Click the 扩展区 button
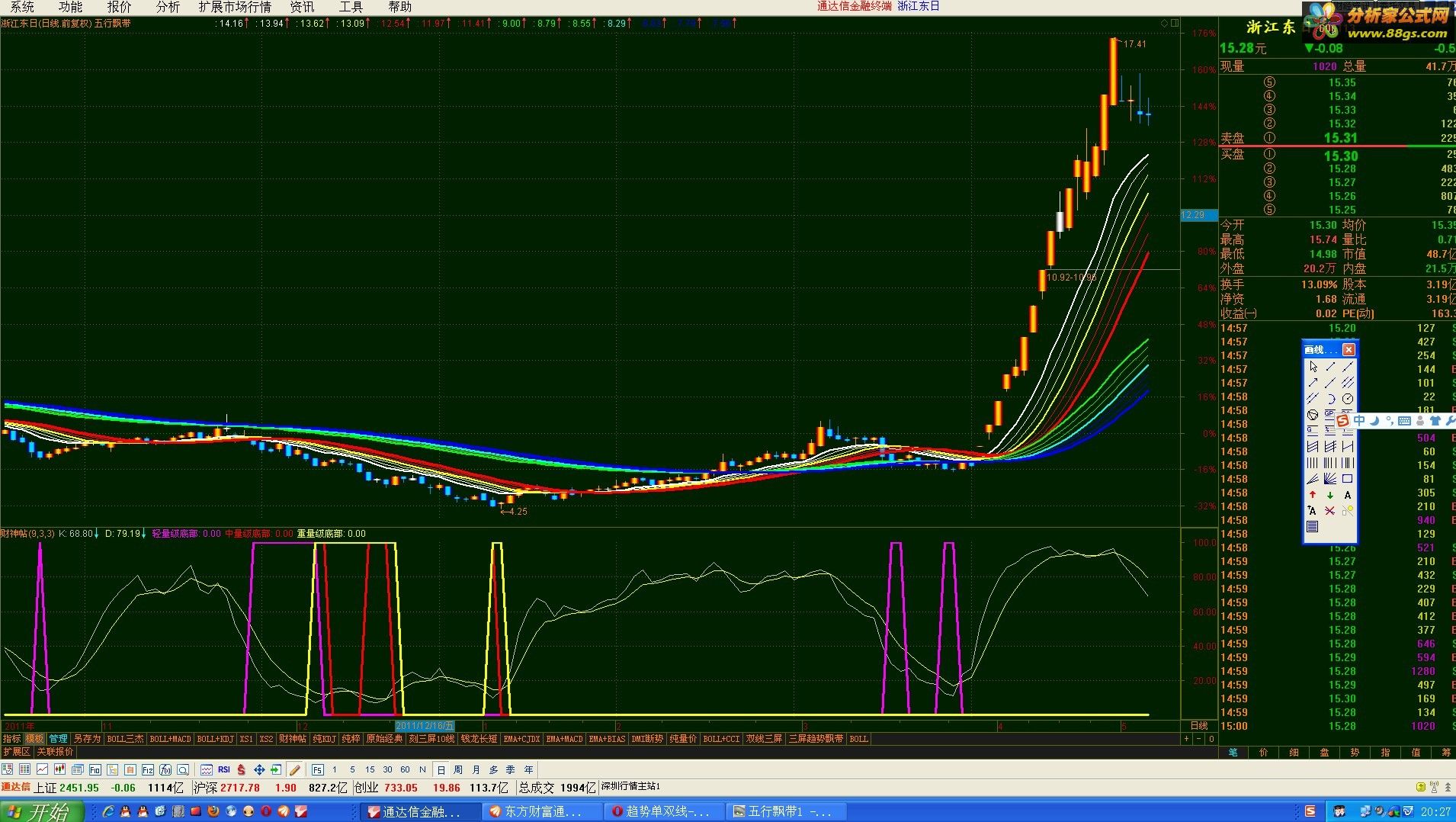Image resolution: width=1456 pixels, height=822 pixels. click(x=16, y=752)
